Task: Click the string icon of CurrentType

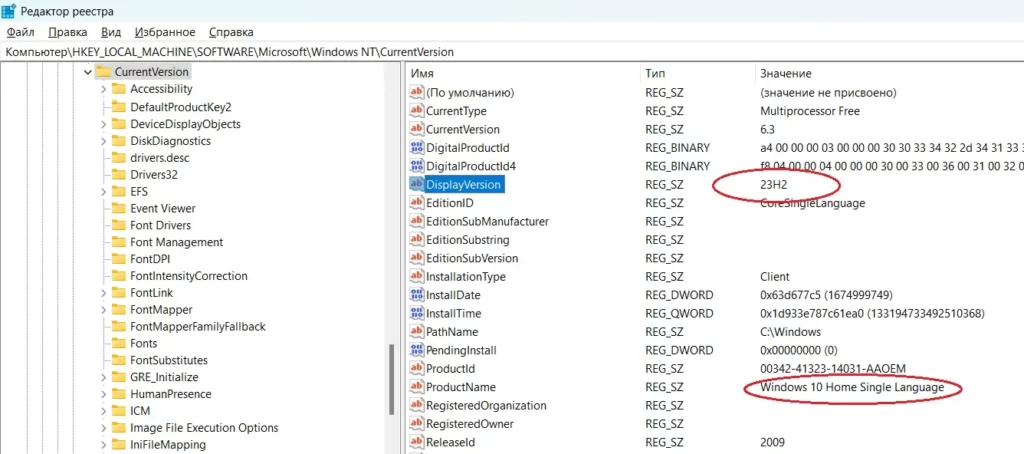Action: [x=417, y=111]
